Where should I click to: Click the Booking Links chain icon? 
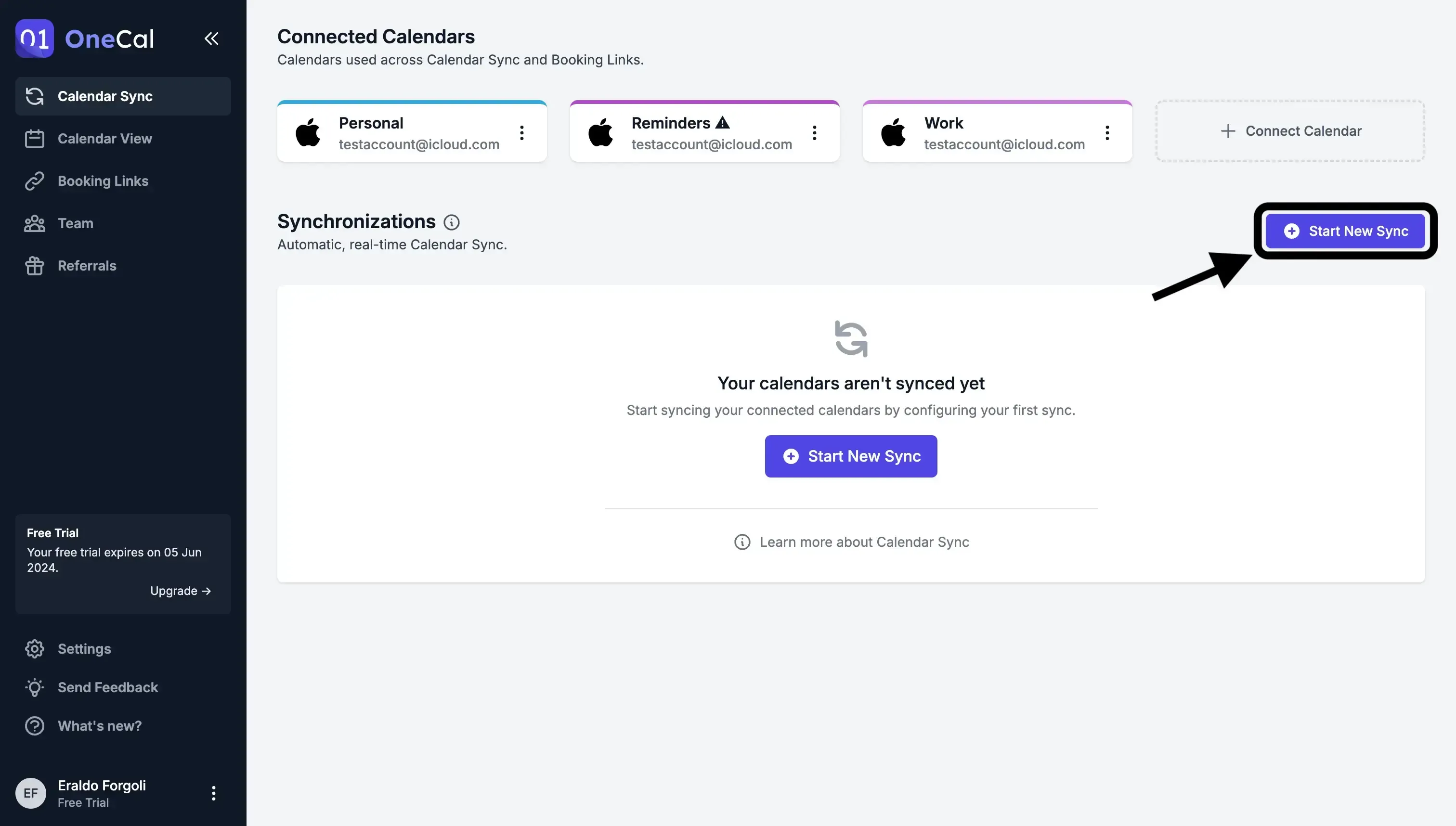34,181
